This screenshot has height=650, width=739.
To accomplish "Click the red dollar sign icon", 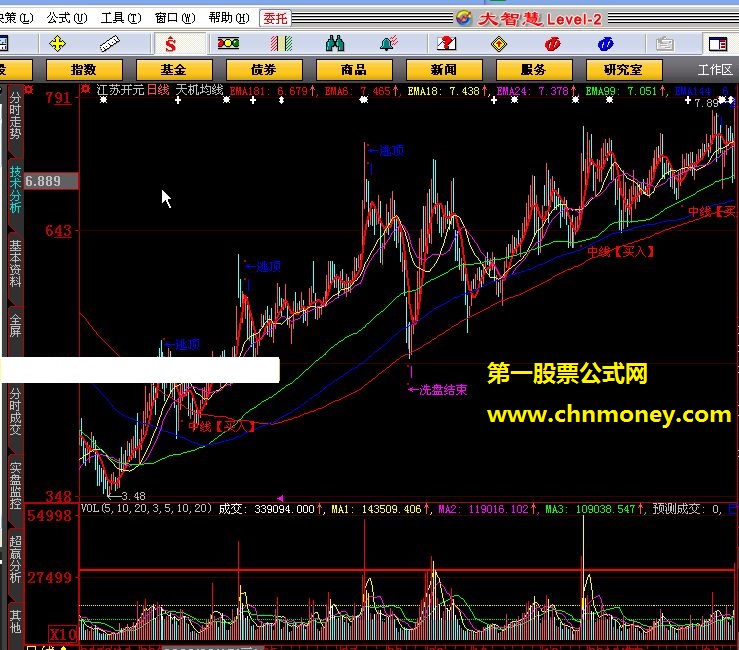I will click(171, 44).
